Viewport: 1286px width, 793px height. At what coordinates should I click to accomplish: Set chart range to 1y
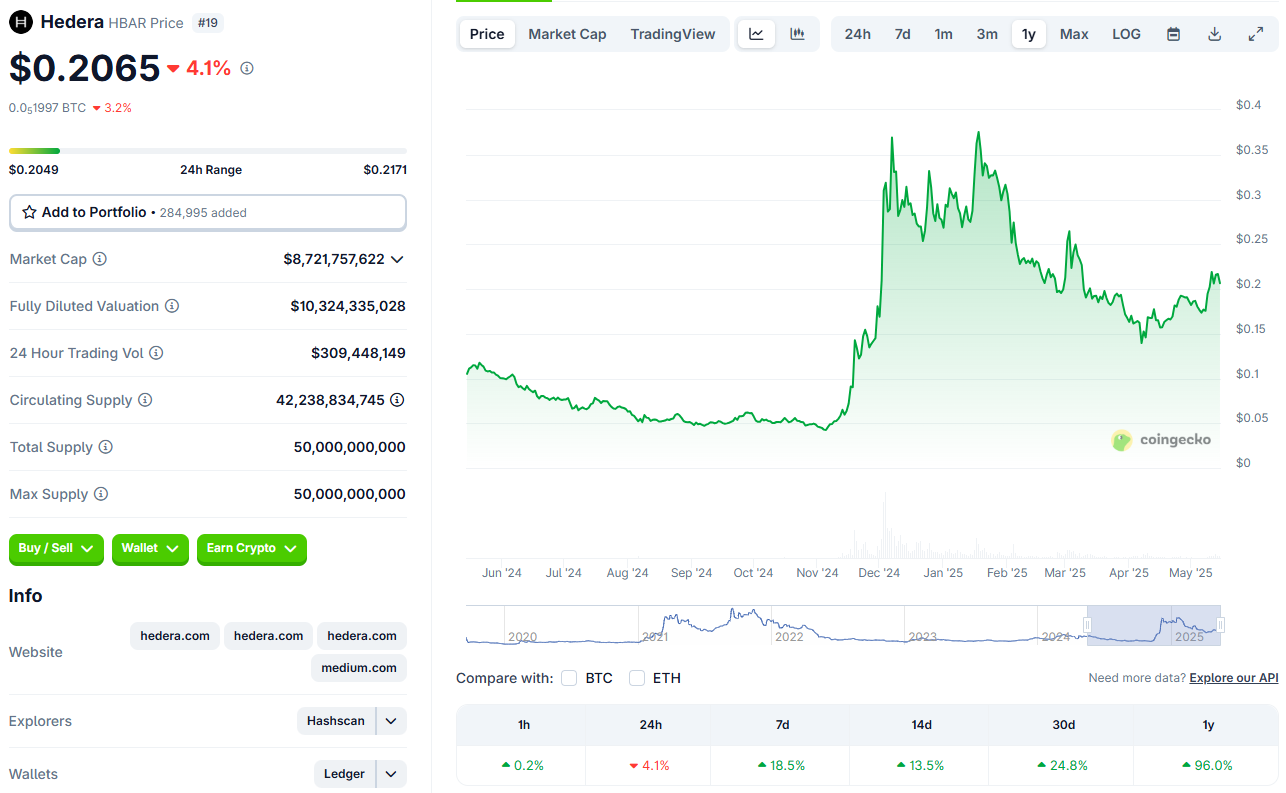click(x=1029, y=34)
